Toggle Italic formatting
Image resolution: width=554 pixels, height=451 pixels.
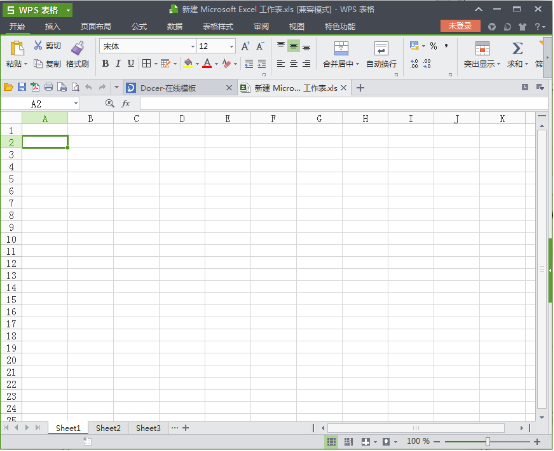(118, 64)
